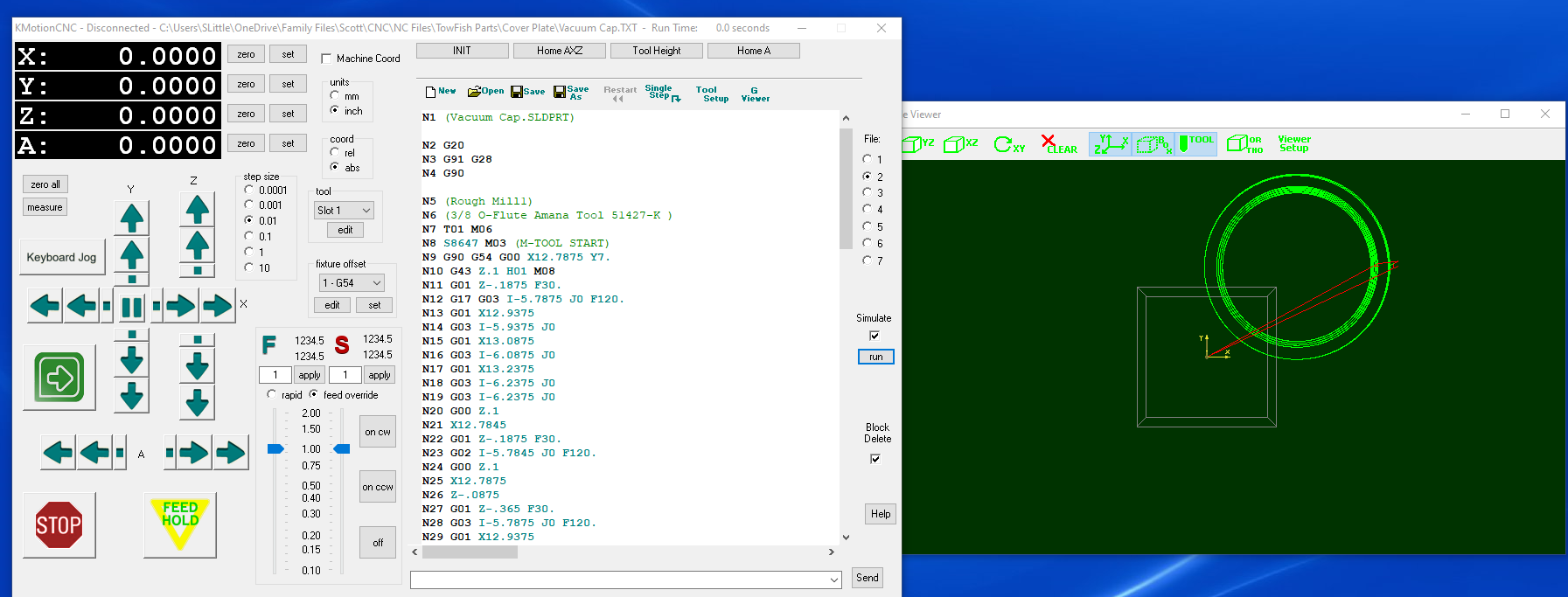Enable the Machine Coord checkbox
Viewport: 1568px width, 597px height.
tap(326, 59)
